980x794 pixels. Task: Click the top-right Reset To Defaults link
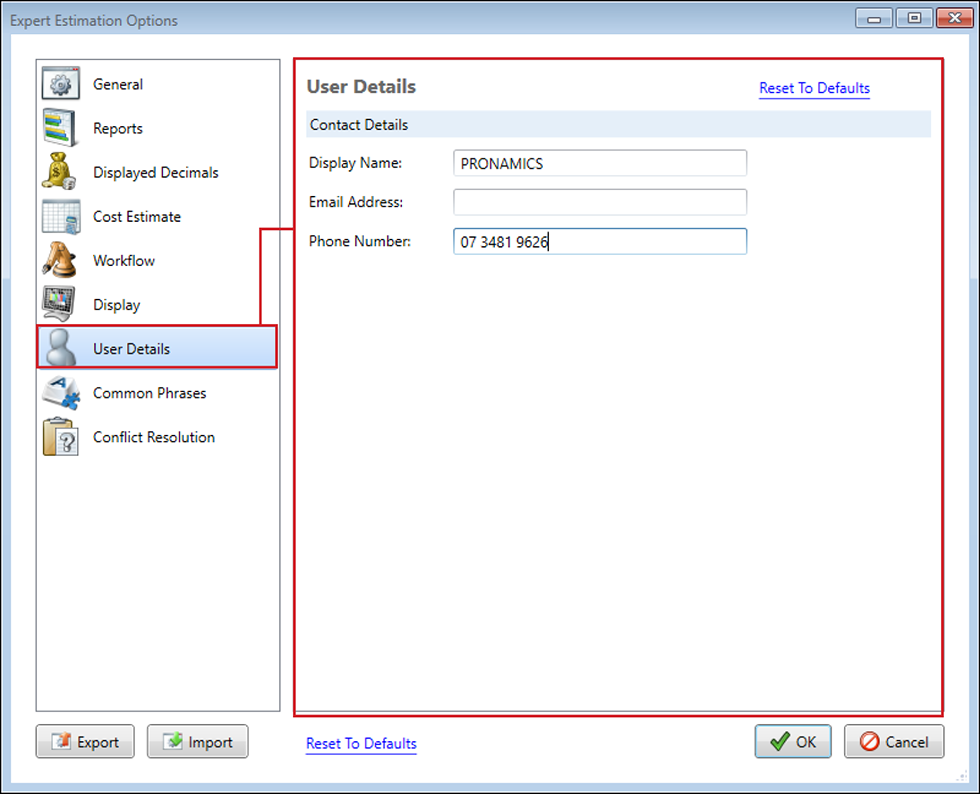(814, 88)
